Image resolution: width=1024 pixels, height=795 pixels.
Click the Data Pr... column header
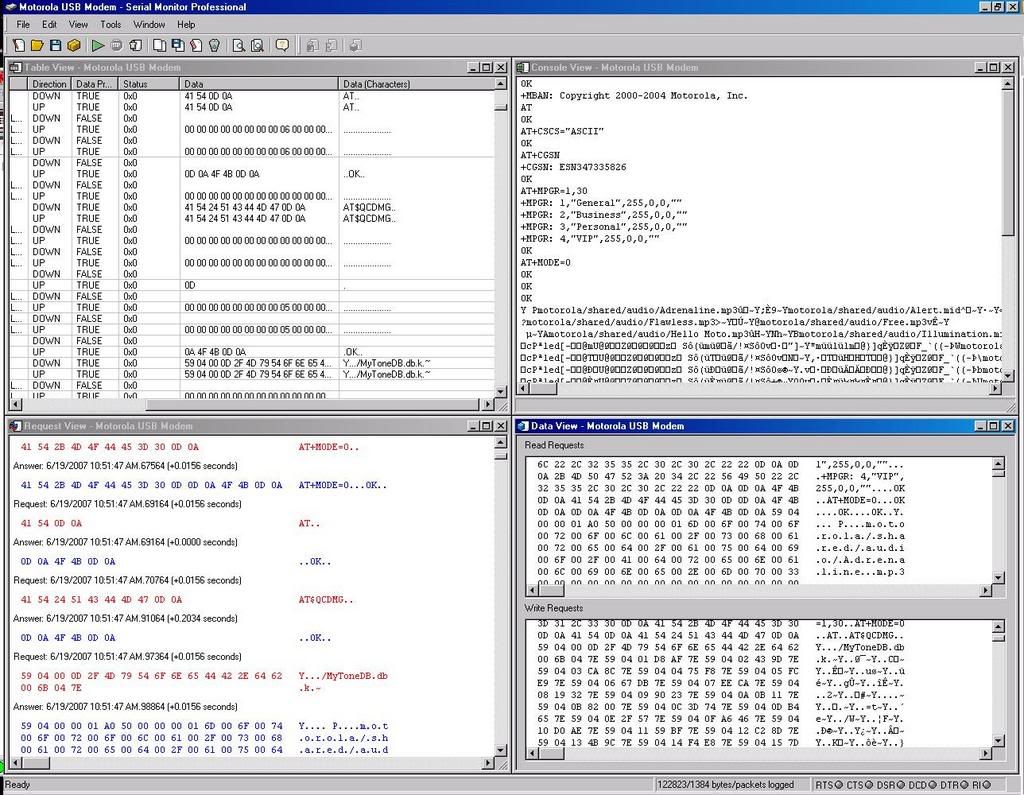click(94, 84)
